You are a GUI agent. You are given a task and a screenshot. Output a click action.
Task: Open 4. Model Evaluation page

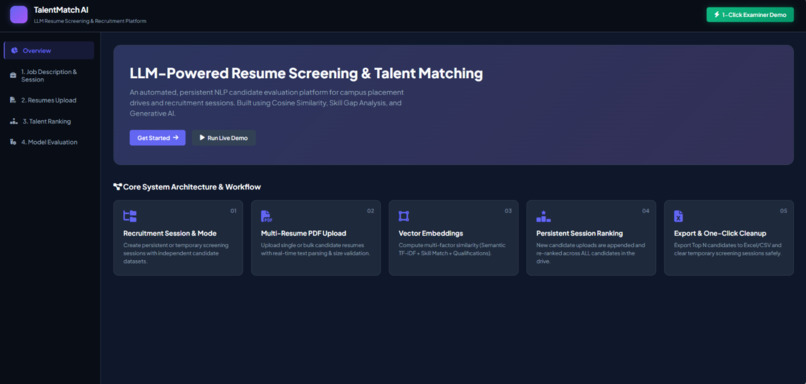tap(49, 142)
